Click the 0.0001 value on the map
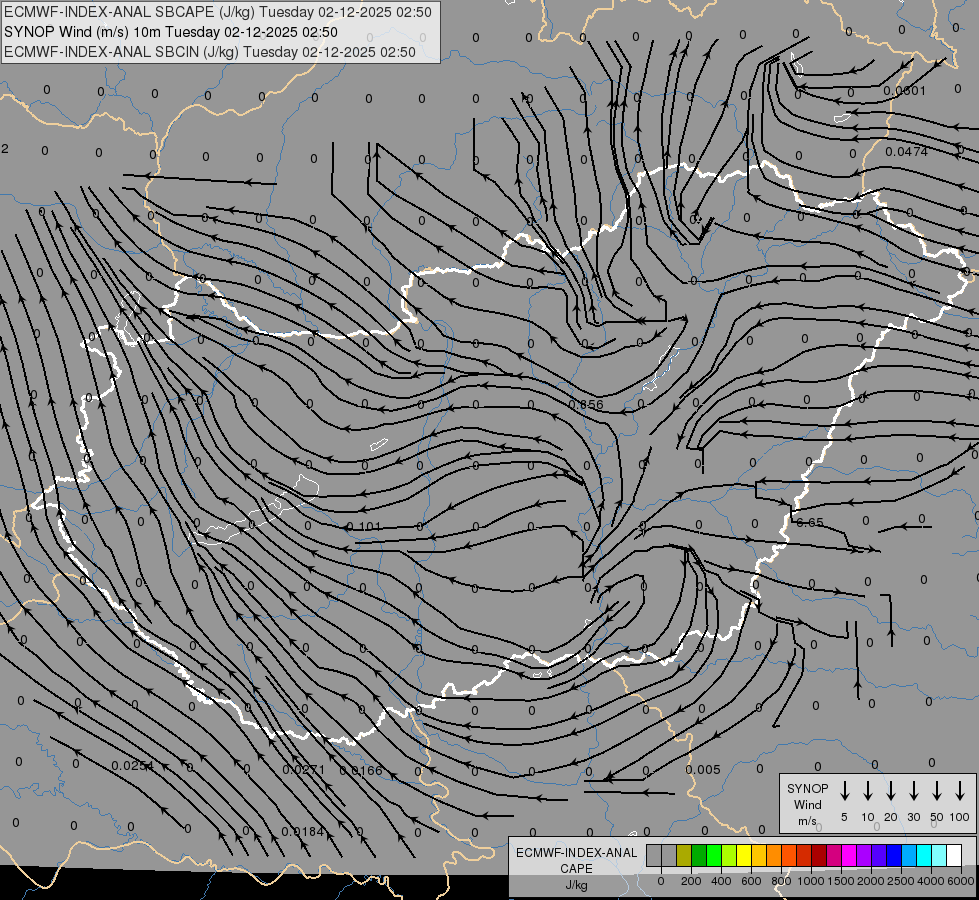This screenshot has height=900, width=979. tap(905, 91)
